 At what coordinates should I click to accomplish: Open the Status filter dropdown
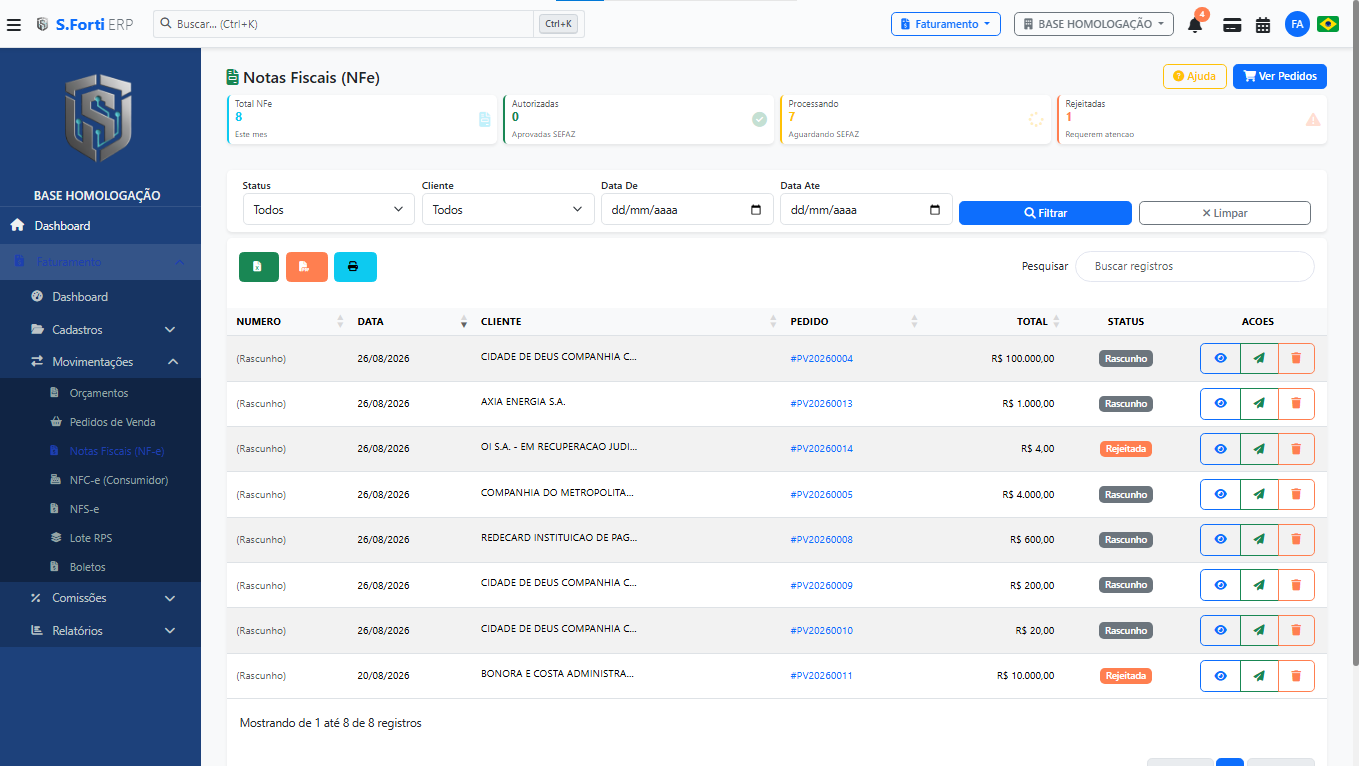pyautogui.click(x=328, y=210)
